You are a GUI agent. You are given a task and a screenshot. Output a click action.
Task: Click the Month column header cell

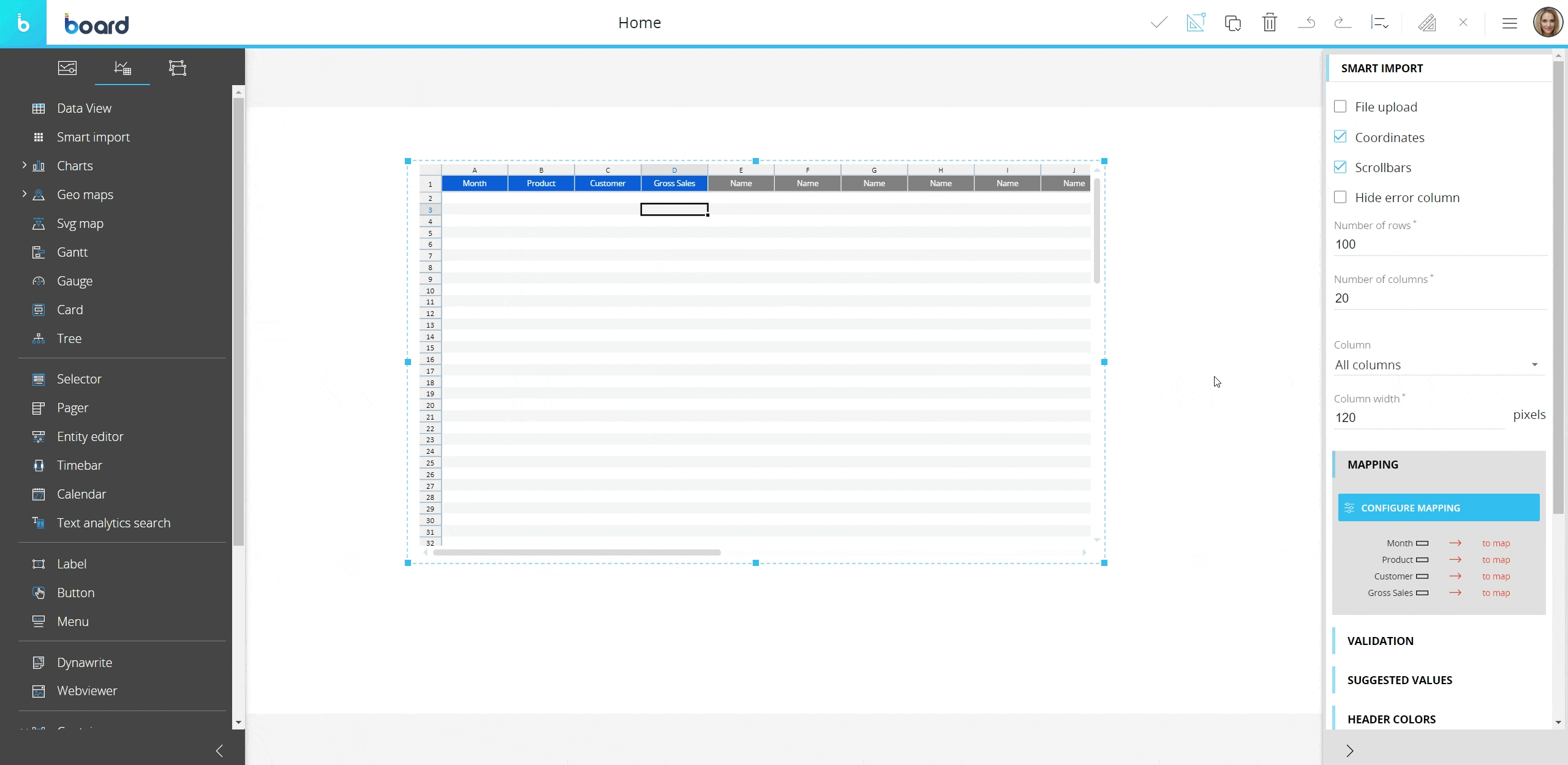[475, 183]
